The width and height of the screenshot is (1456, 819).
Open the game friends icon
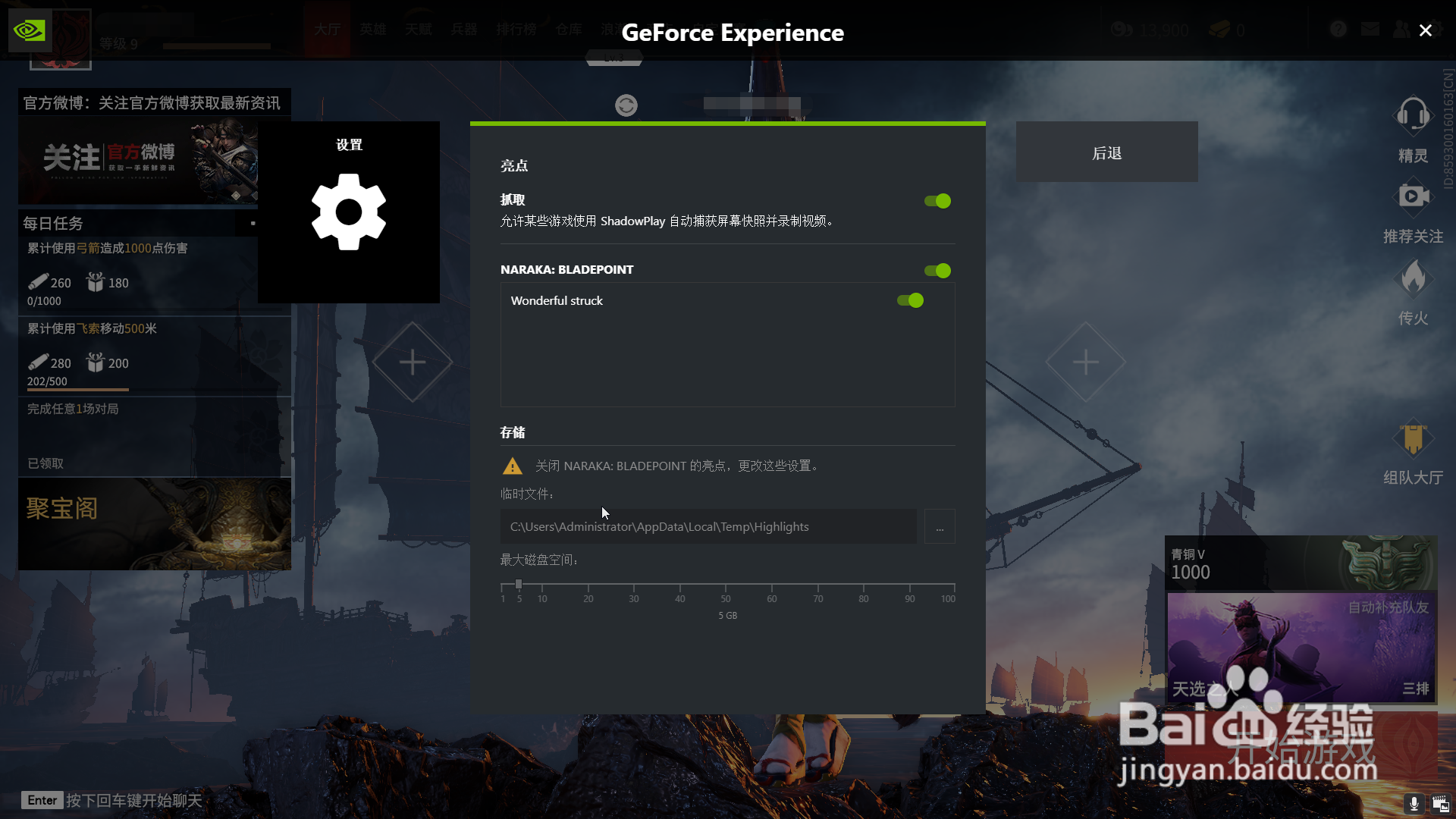(x=1401, y=29)
